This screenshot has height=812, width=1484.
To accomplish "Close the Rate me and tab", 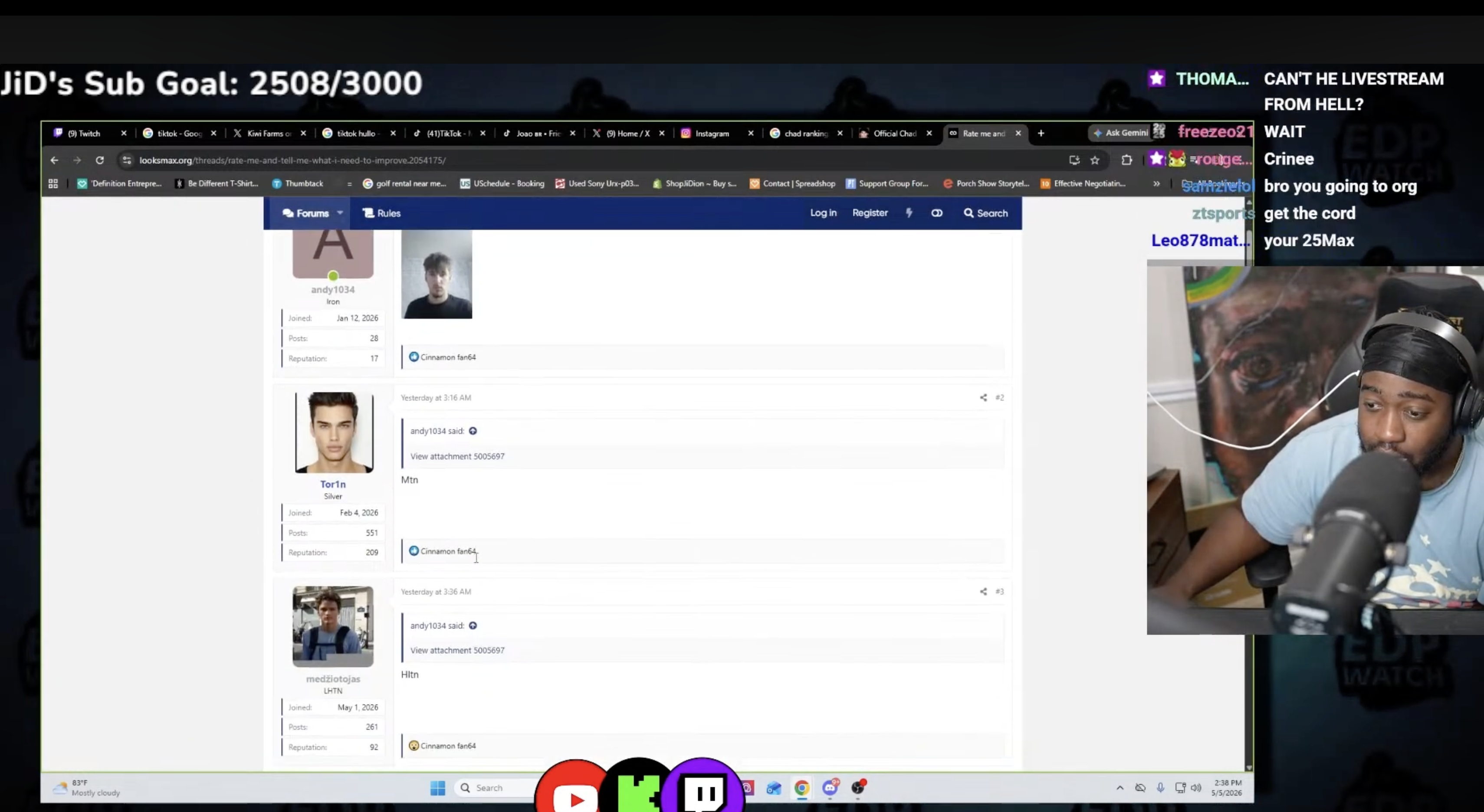I will [1018, 133].
